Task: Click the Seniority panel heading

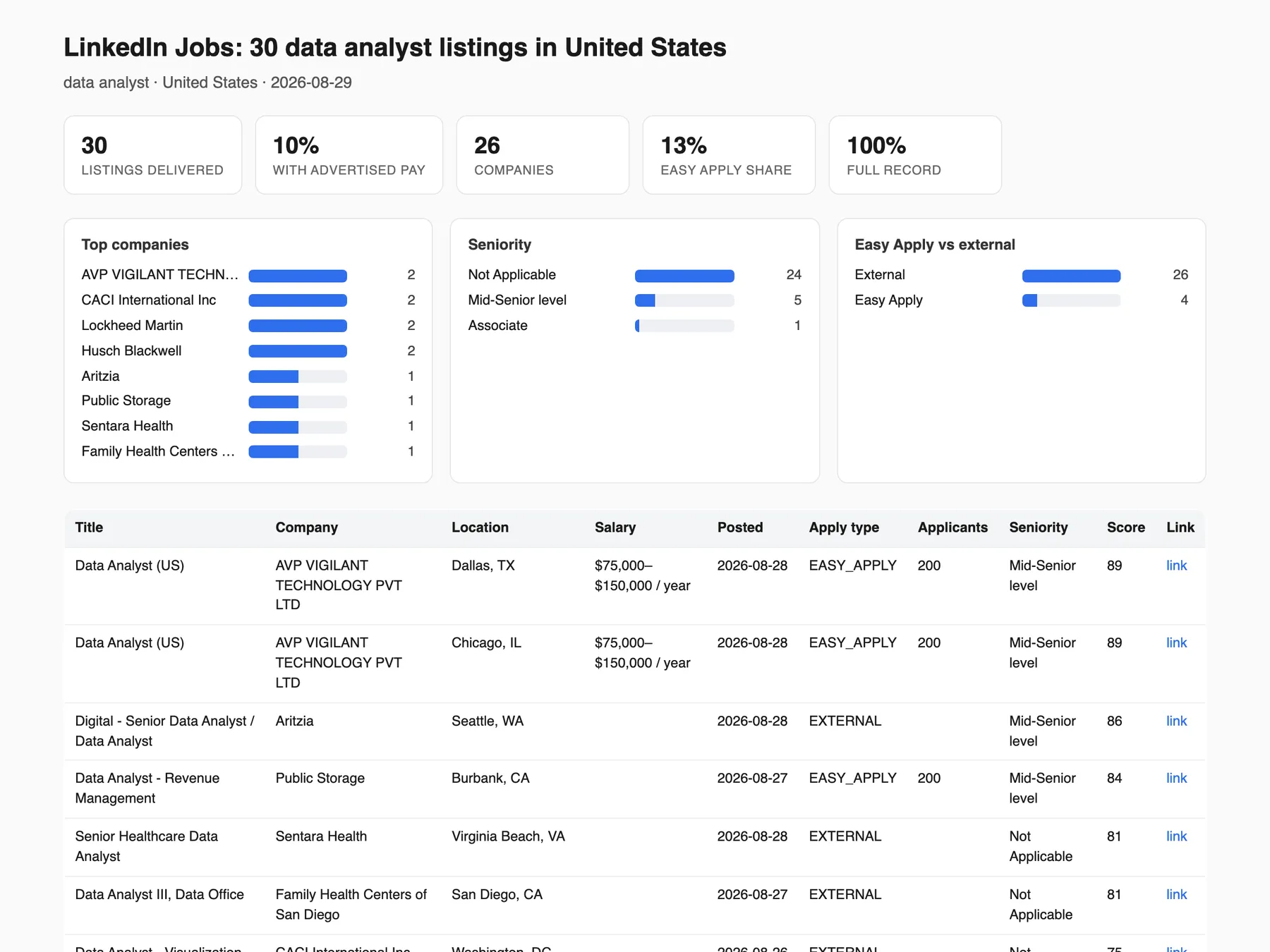Action: coord(500,245)
